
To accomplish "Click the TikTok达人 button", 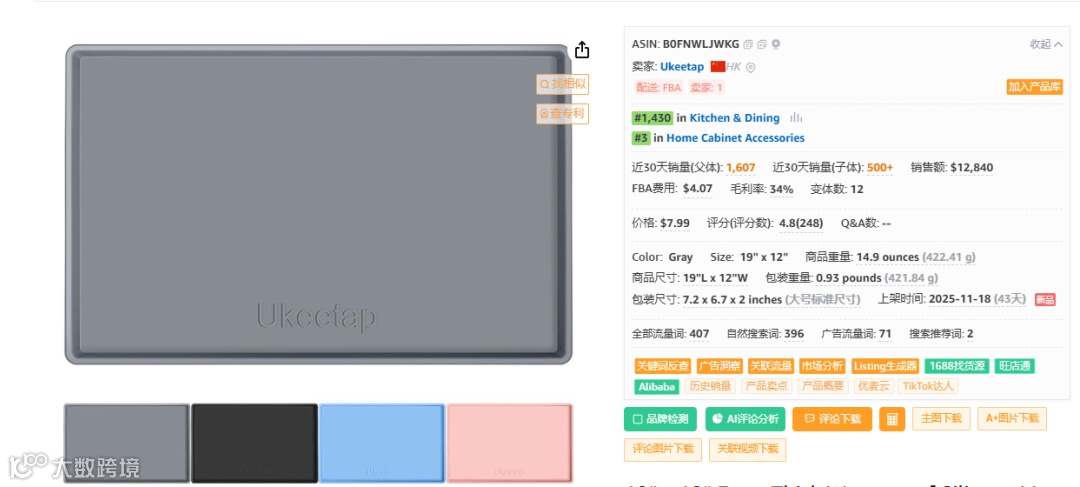I will click(x=928, y=386).
